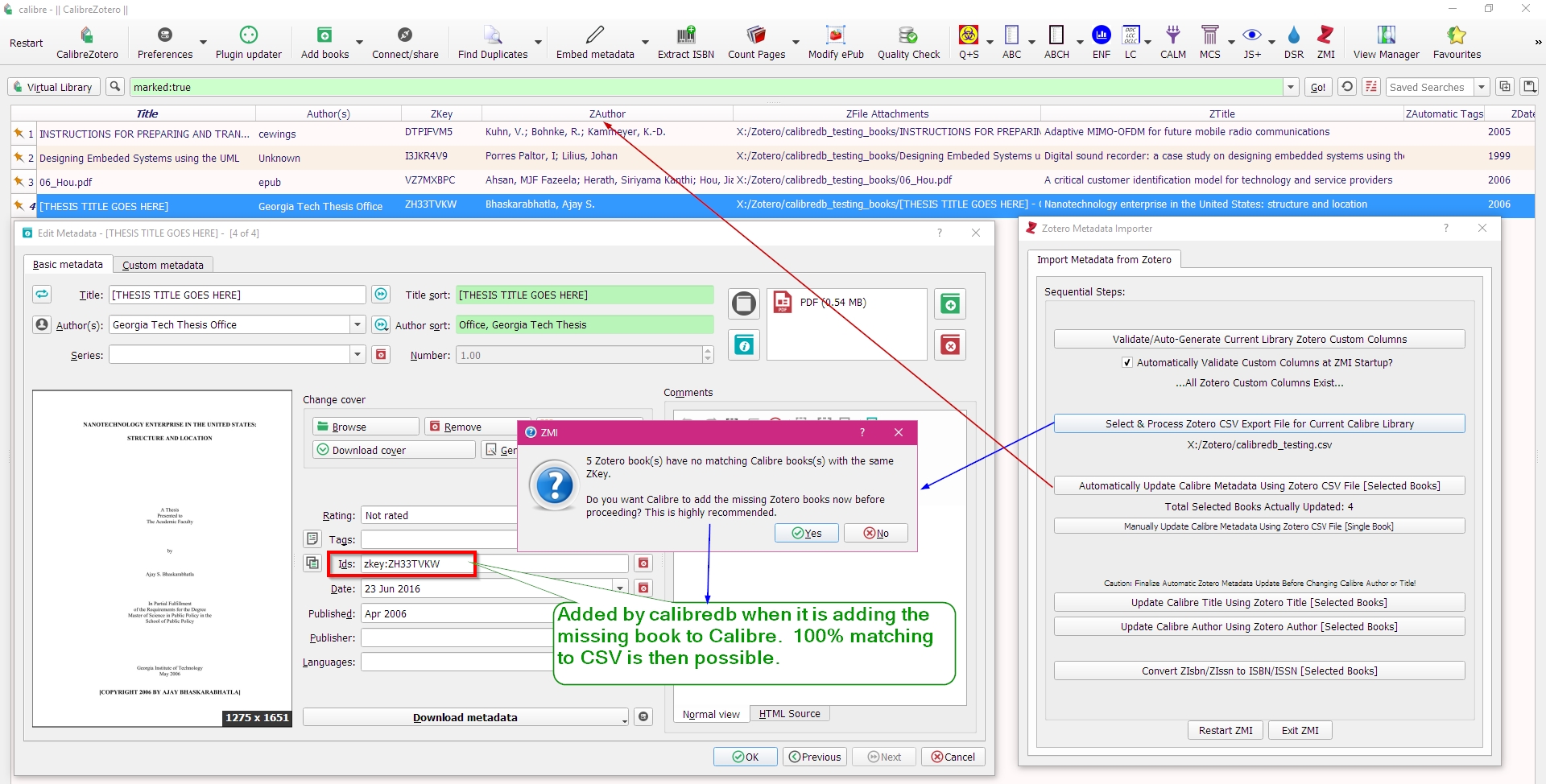Open the advanced search magnifier
The width and height of the screenshot is (1546, 784).
[x=116, y=87]
